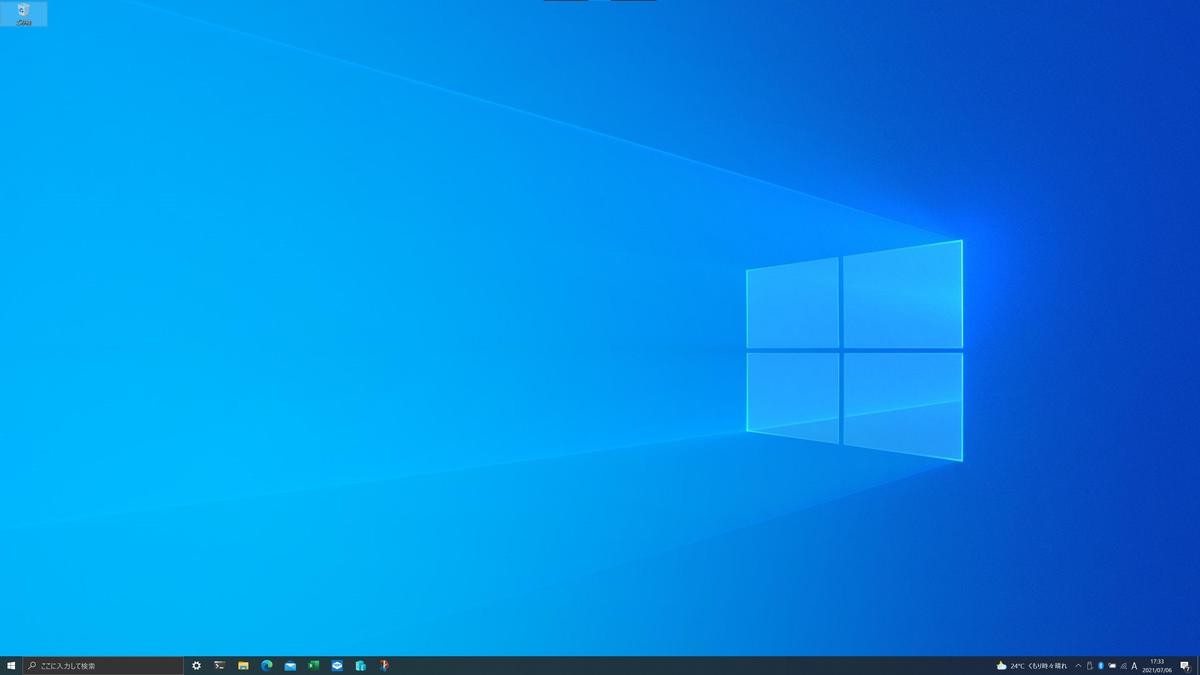1200x675 pixels.
Task: Open the notification Action Center
Action: 1185,665
